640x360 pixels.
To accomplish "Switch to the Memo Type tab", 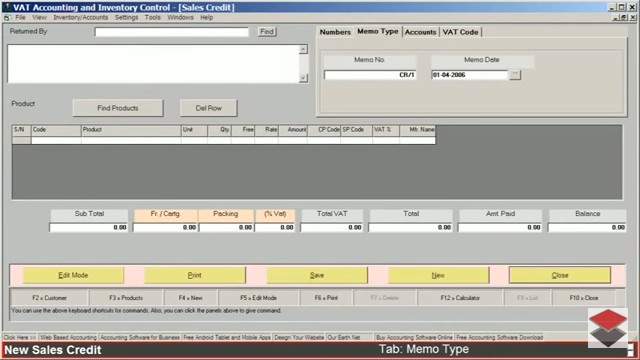I will (378, 31).
